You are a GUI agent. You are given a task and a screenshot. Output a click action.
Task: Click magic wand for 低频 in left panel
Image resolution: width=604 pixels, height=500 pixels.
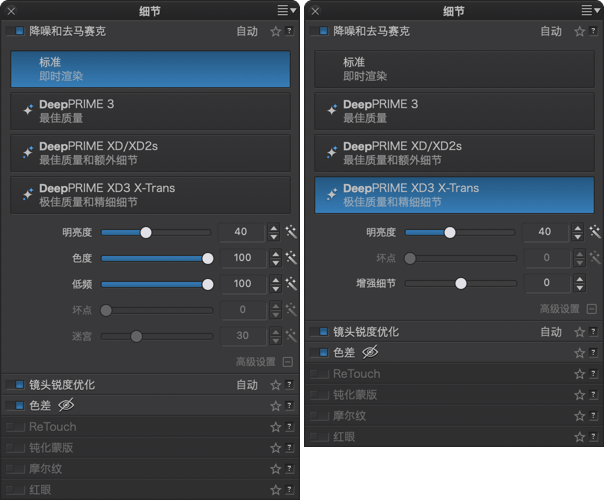(x=291, y=284)
